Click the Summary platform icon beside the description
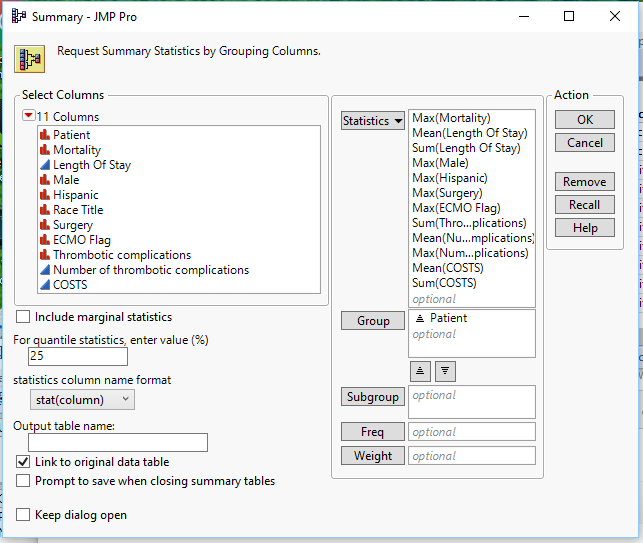643x543 pixels. click(30, 59)
